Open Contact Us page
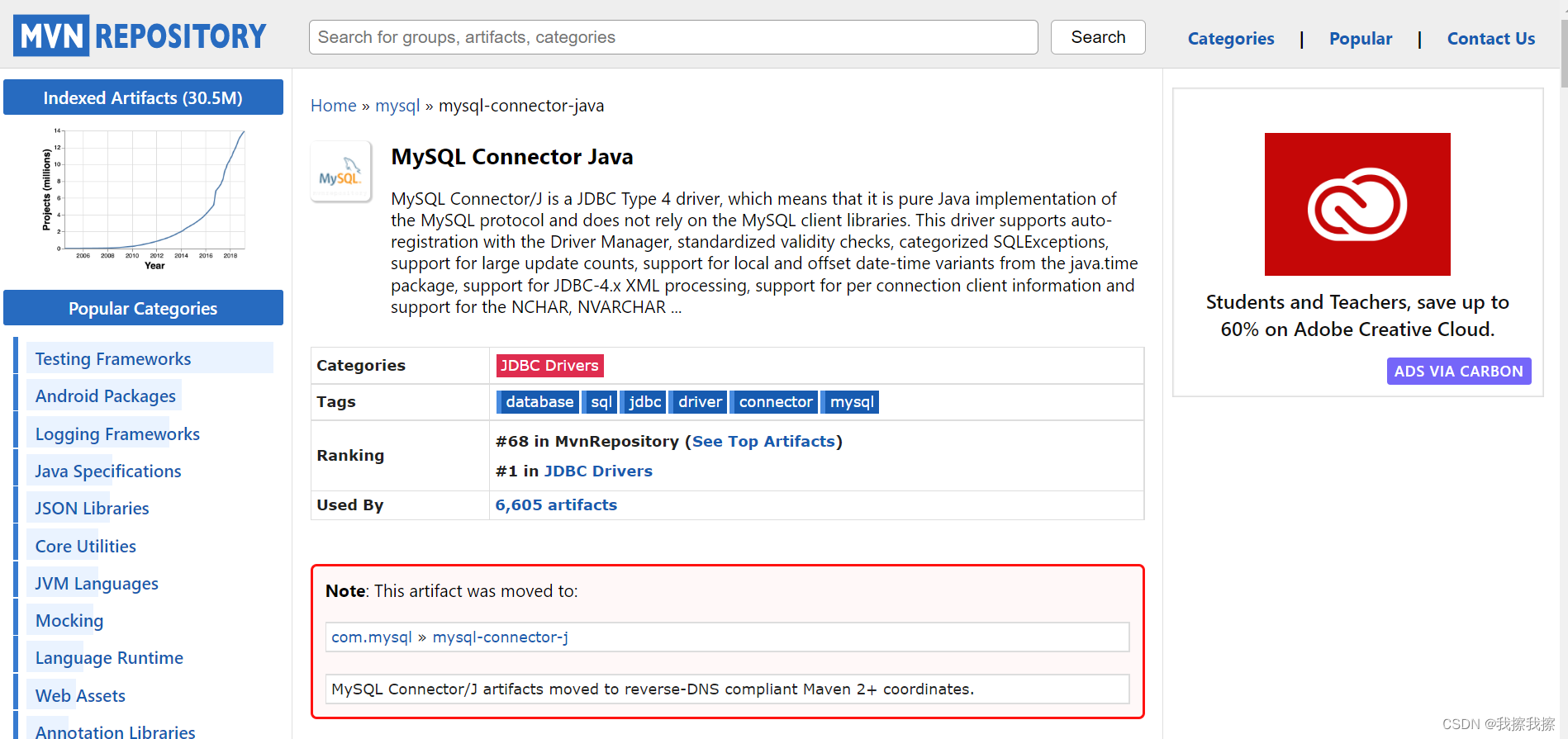The image size is (1568, 739). coord(1491,39)
